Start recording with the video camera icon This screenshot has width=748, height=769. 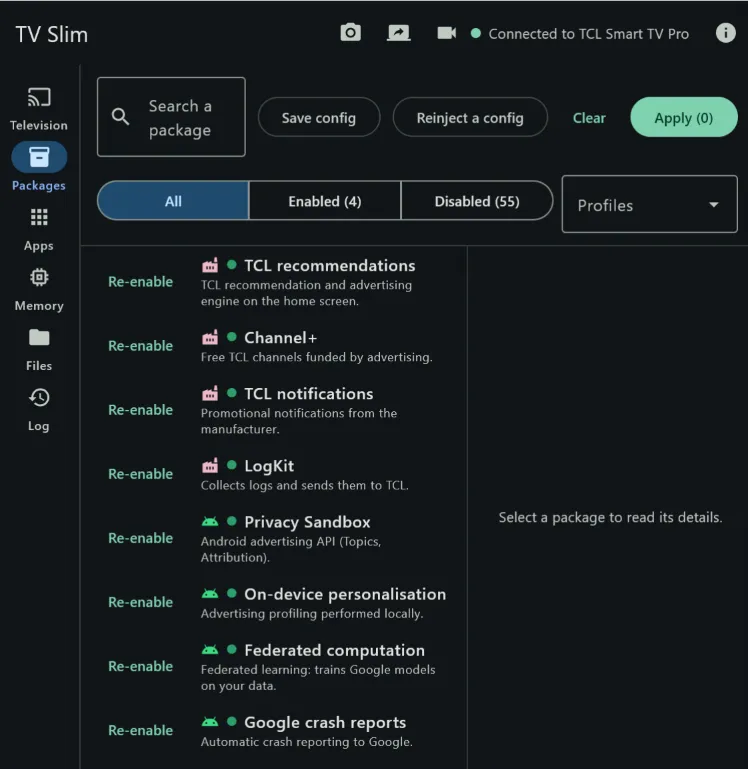click(x=446, y=33)
